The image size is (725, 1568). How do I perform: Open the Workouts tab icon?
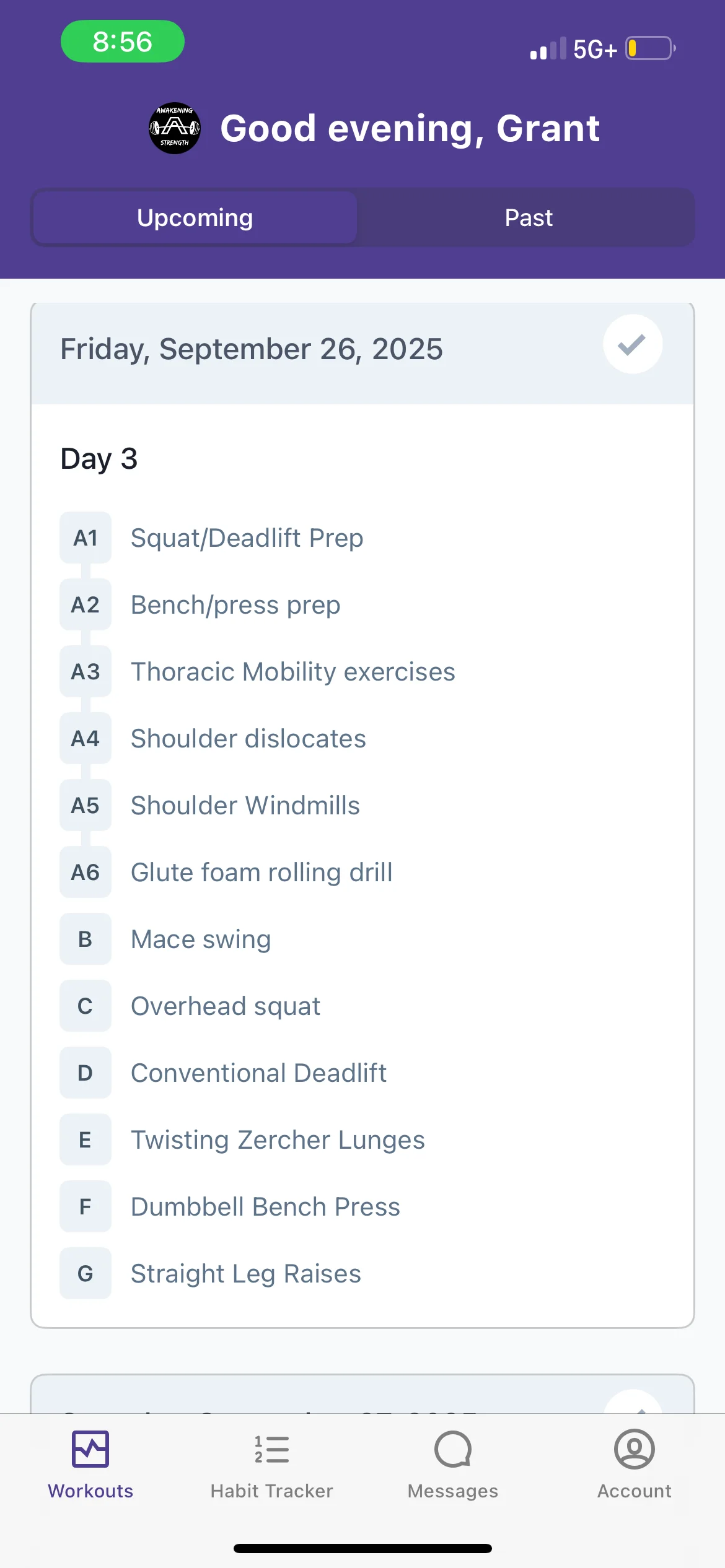point(90,1450)
